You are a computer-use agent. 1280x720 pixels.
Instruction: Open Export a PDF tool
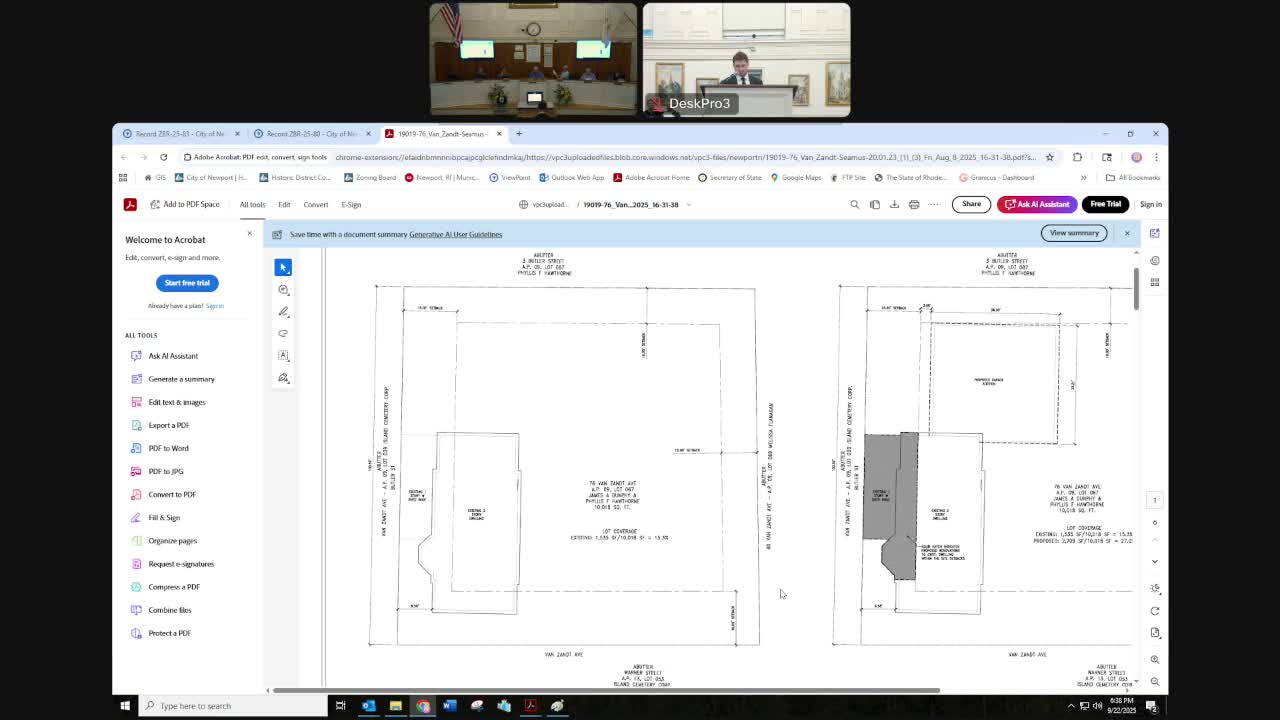coord(169,425)
